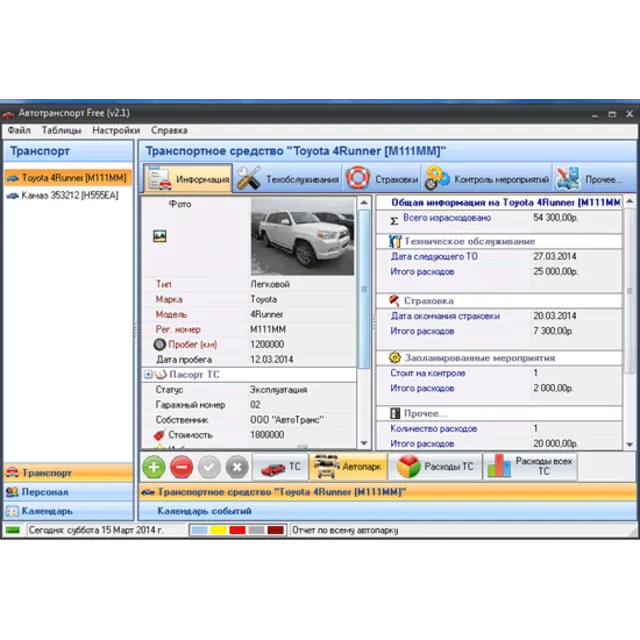Click the red tag icon beside Стоимость
Screen dimensions: 640x640
(160, 435)
